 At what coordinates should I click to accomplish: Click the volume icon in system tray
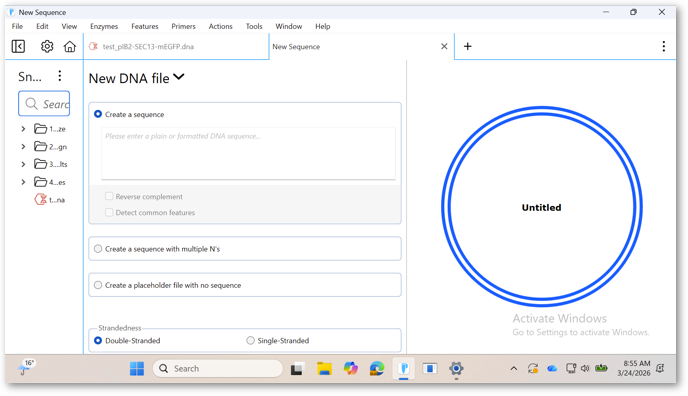[x=585, y=368]
